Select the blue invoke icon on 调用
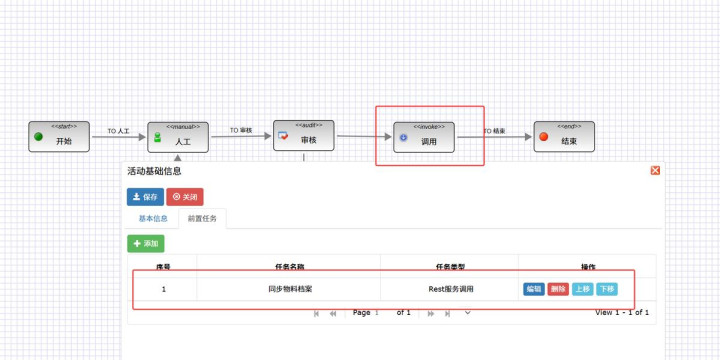Viewport: 720px width, 360px height. tap(404, 137)
